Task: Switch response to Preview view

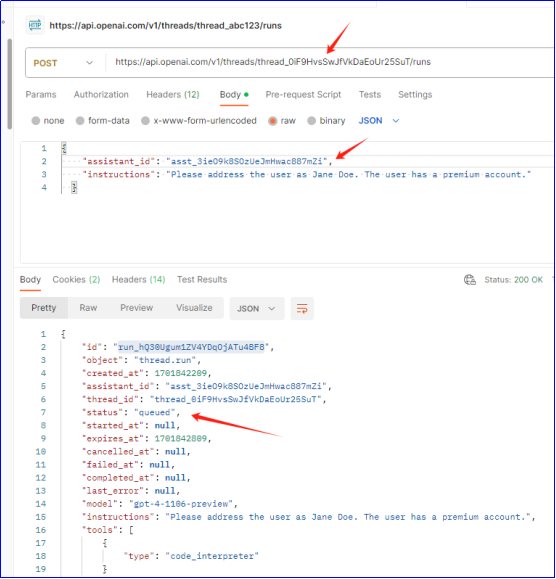Action: pos(137,308)
